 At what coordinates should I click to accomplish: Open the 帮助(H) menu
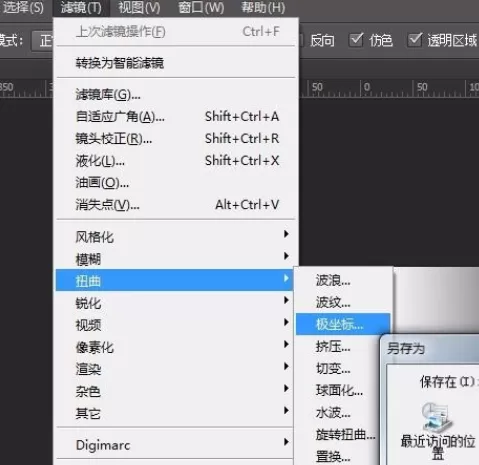click(263, 8)
